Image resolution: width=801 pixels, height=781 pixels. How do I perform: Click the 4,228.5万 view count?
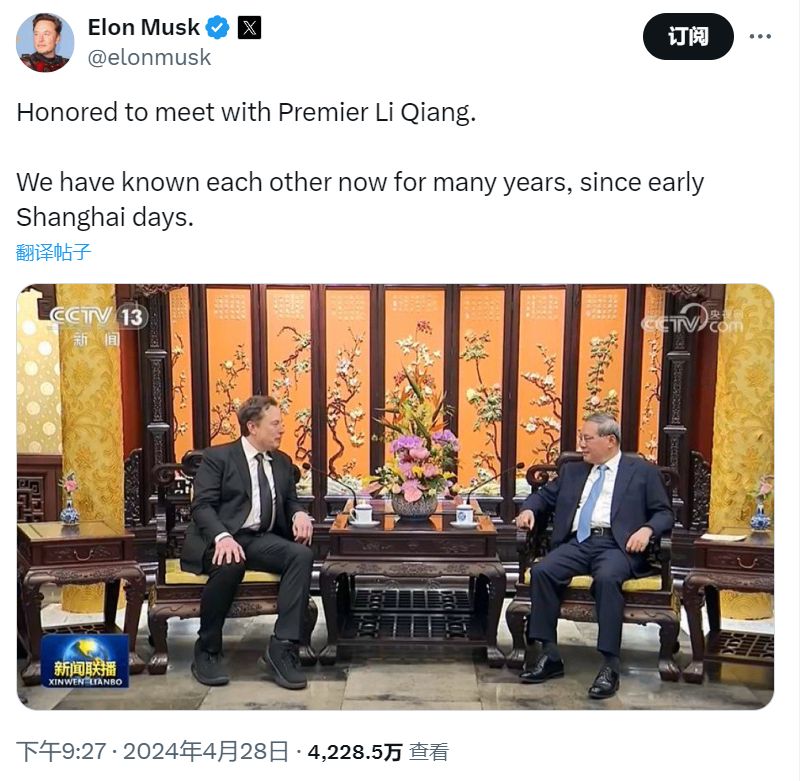click(x=355, y=752)
